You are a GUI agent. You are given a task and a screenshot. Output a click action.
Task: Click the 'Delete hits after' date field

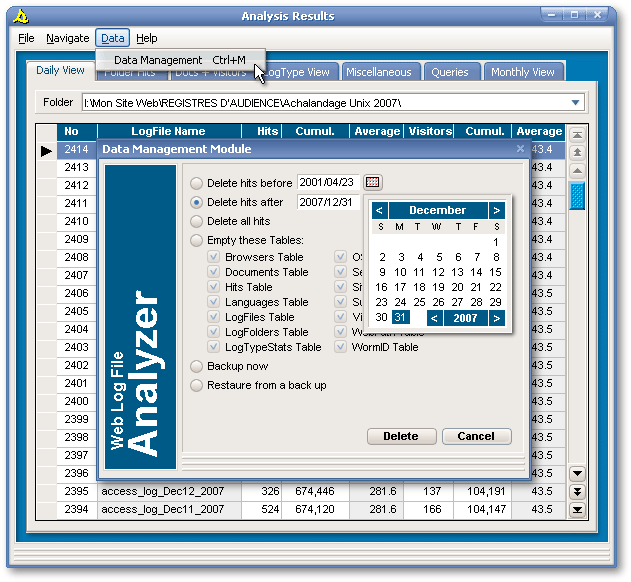[x=329, y=202]
